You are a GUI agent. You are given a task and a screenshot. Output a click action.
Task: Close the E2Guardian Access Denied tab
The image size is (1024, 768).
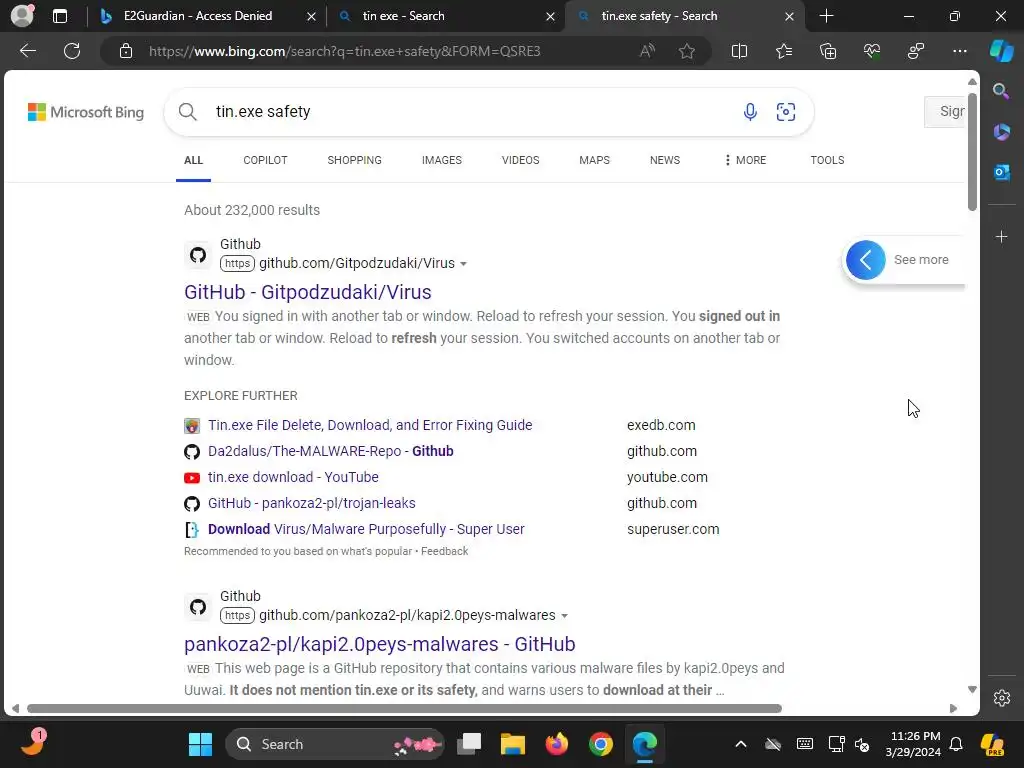(312, 16)
